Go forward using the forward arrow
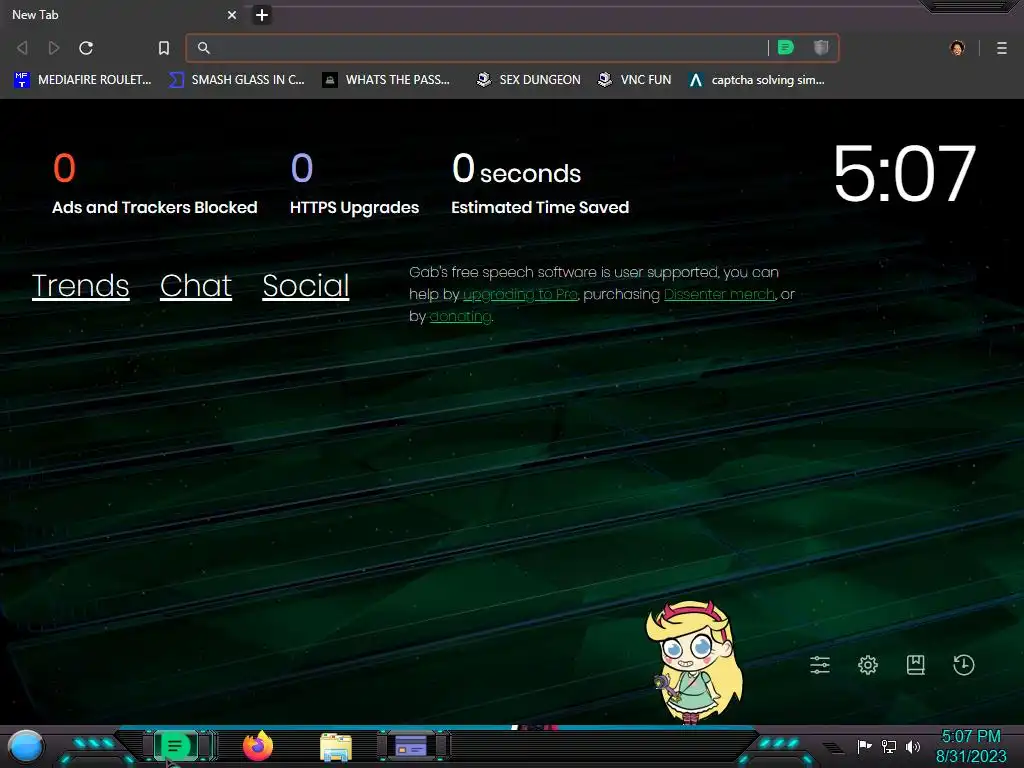 point(54,48)
